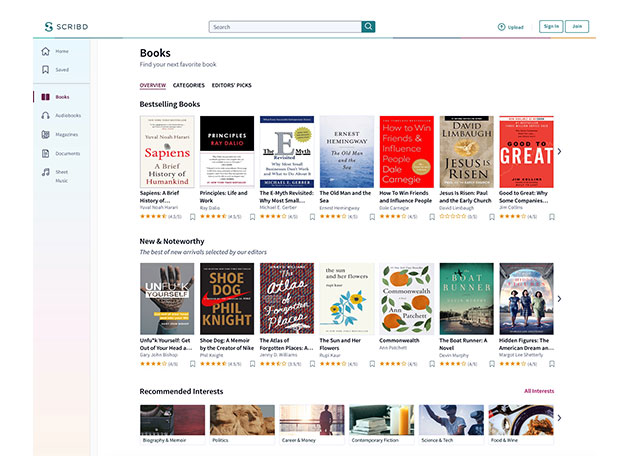Open Shoe Dog Phil Knight cover
Screen dimensions: 630x473
227,299
